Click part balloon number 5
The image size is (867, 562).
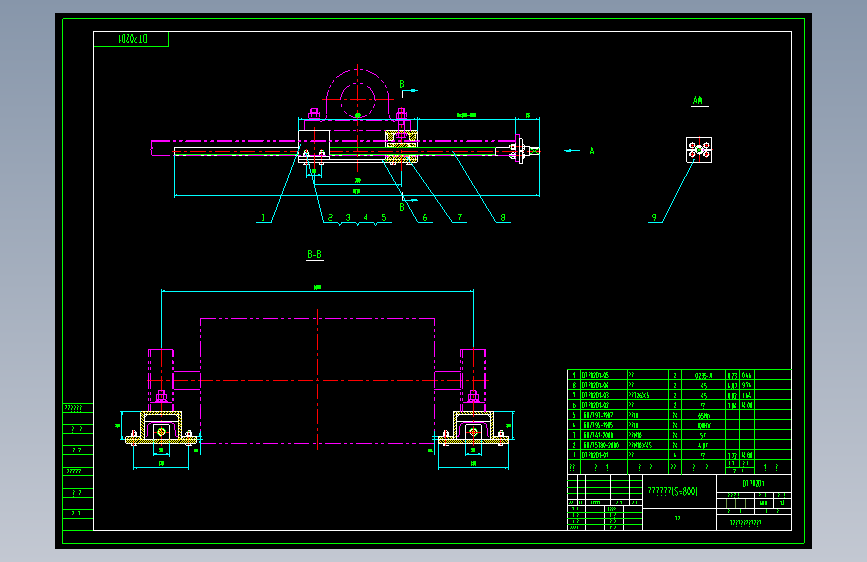(x=384, y=217)
